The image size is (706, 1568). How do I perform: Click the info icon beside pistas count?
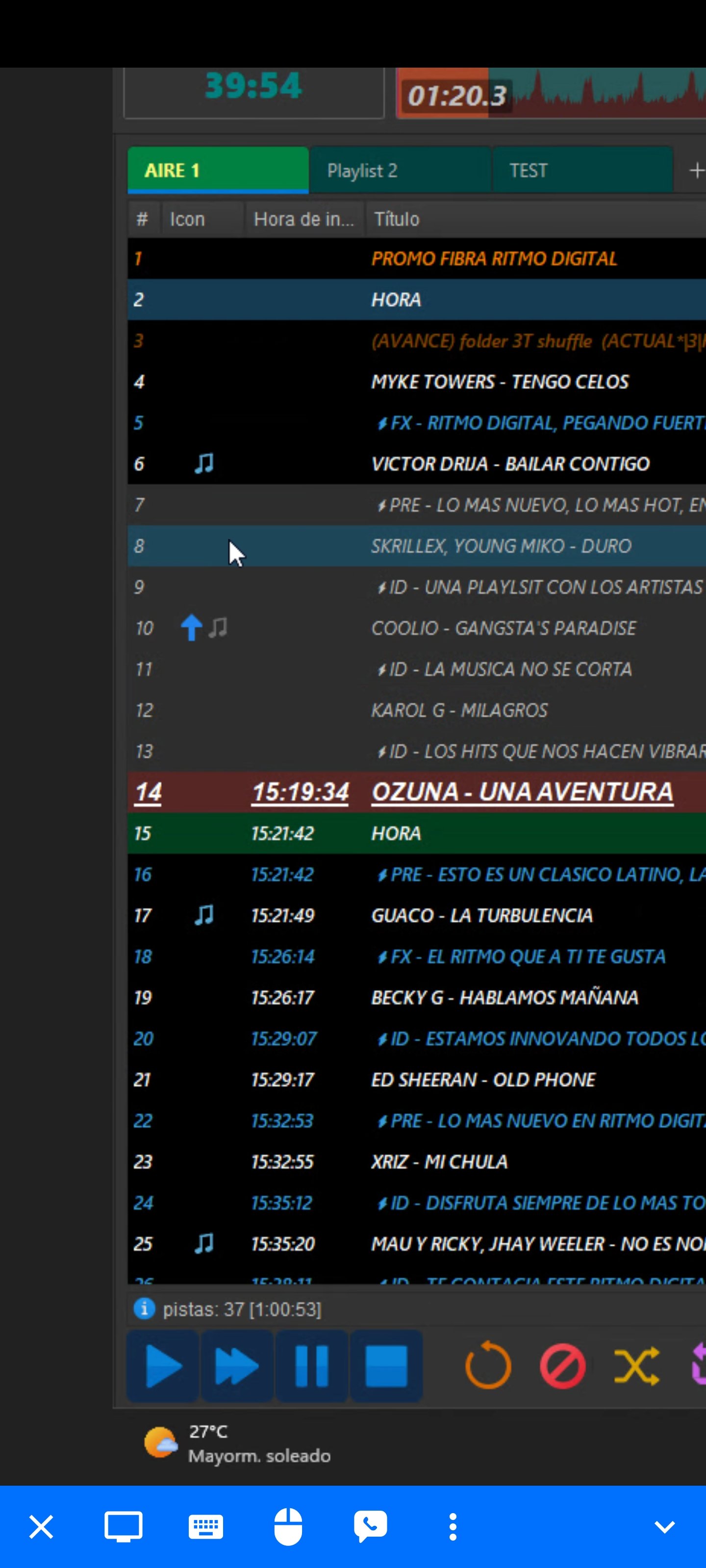144,1308
